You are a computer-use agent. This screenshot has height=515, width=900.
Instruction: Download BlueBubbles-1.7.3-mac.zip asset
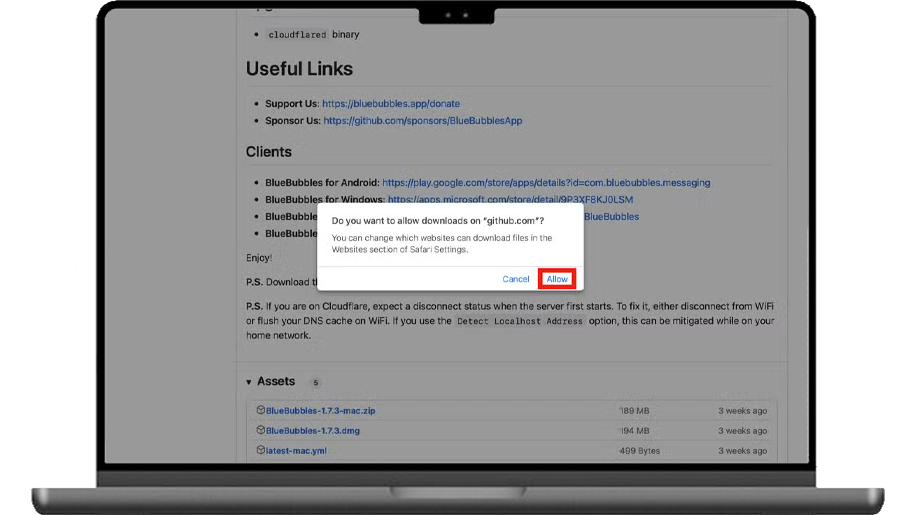[x=320, y=411]
